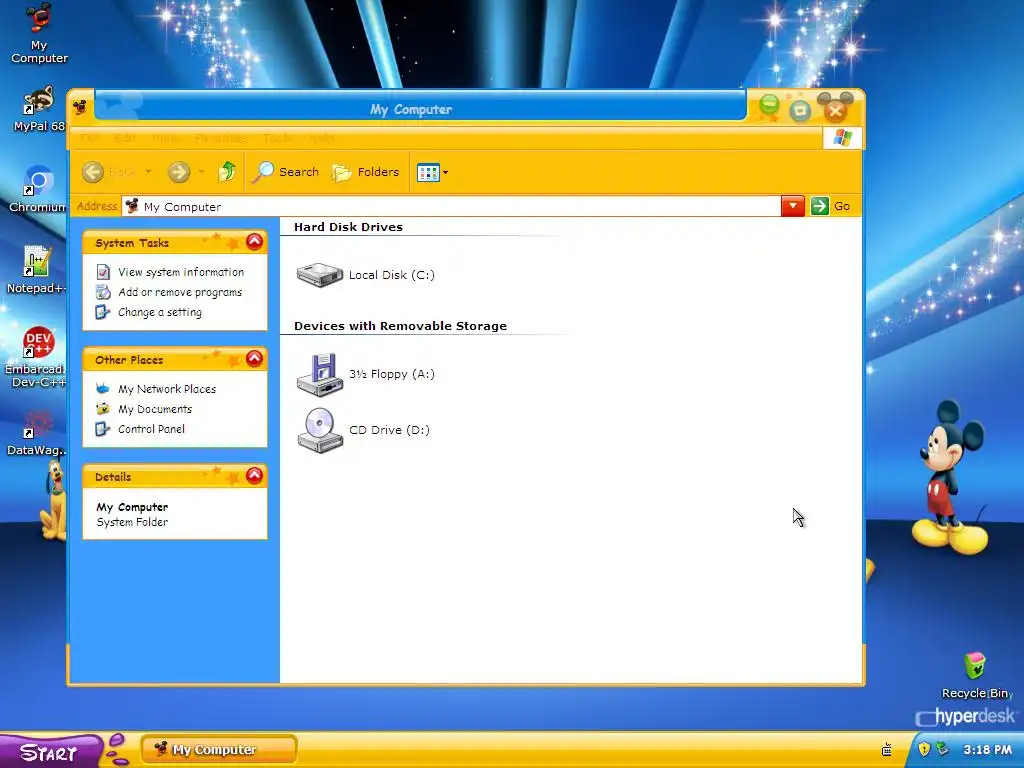
Task: Collapse the Details panel
Action: [254, 475]
